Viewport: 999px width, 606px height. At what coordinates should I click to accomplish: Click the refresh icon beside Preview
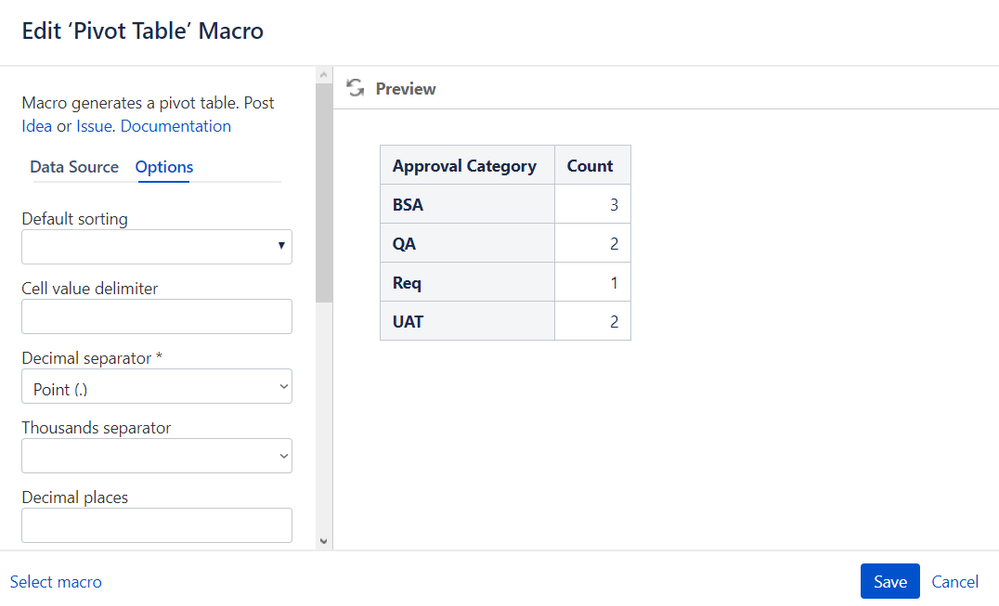tap(355, 89)
